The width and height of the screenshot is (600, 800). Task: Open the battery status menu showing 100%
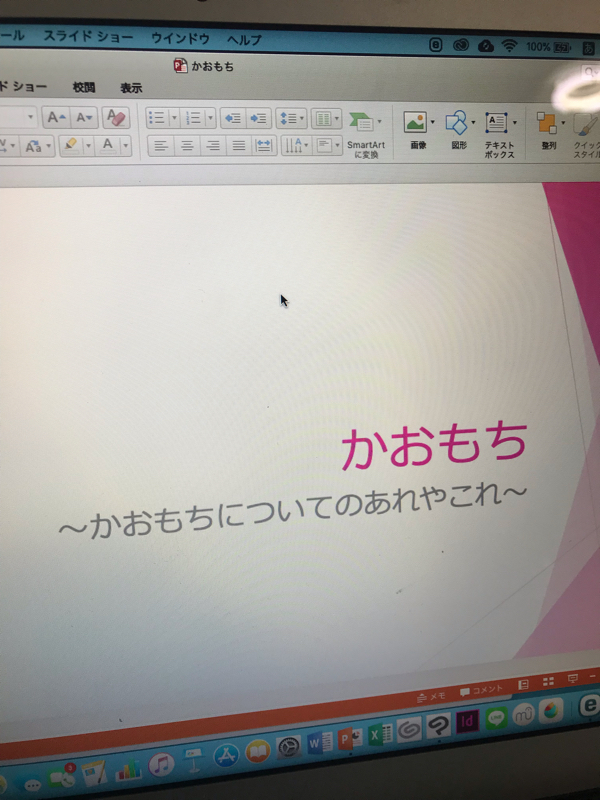(x=548, y=47)
